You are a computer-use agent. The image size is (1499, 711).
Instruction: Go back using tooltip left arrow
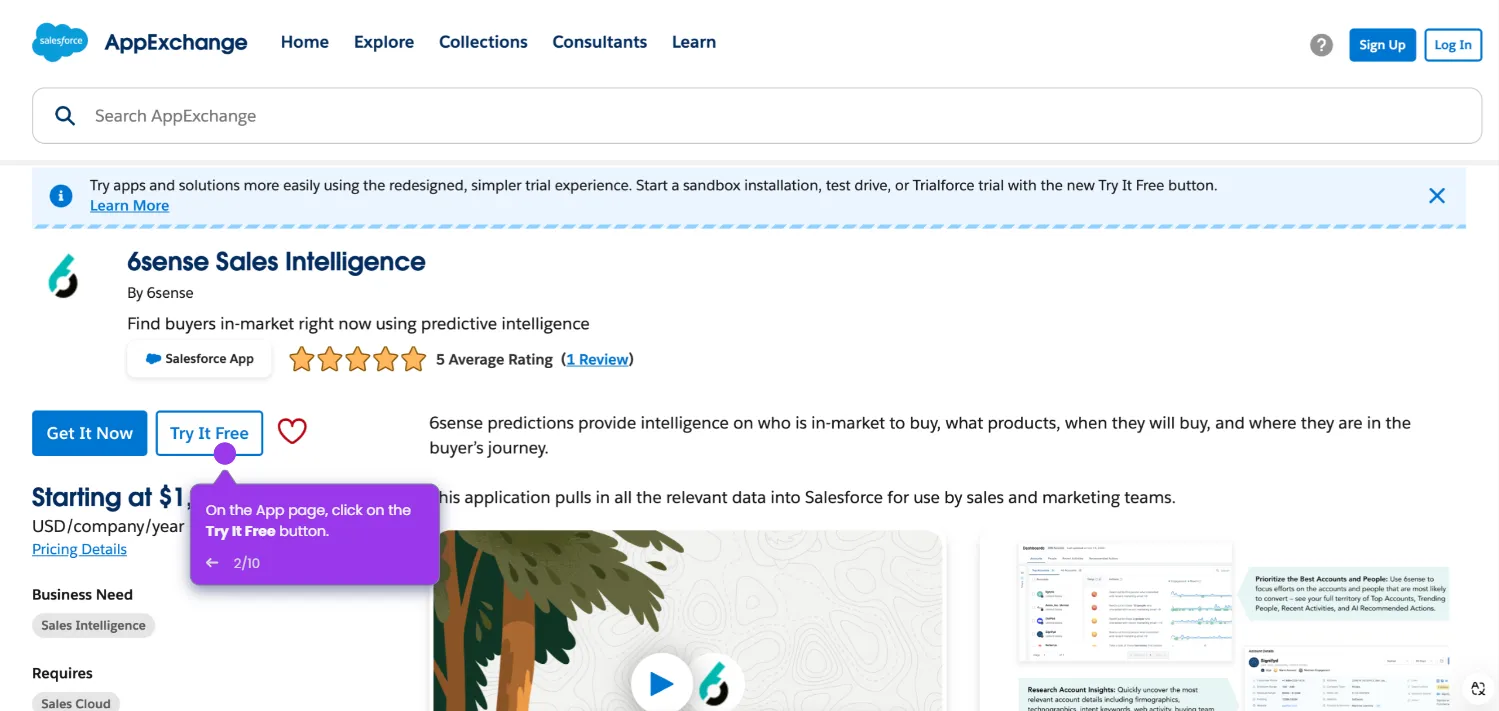[212, 563]
